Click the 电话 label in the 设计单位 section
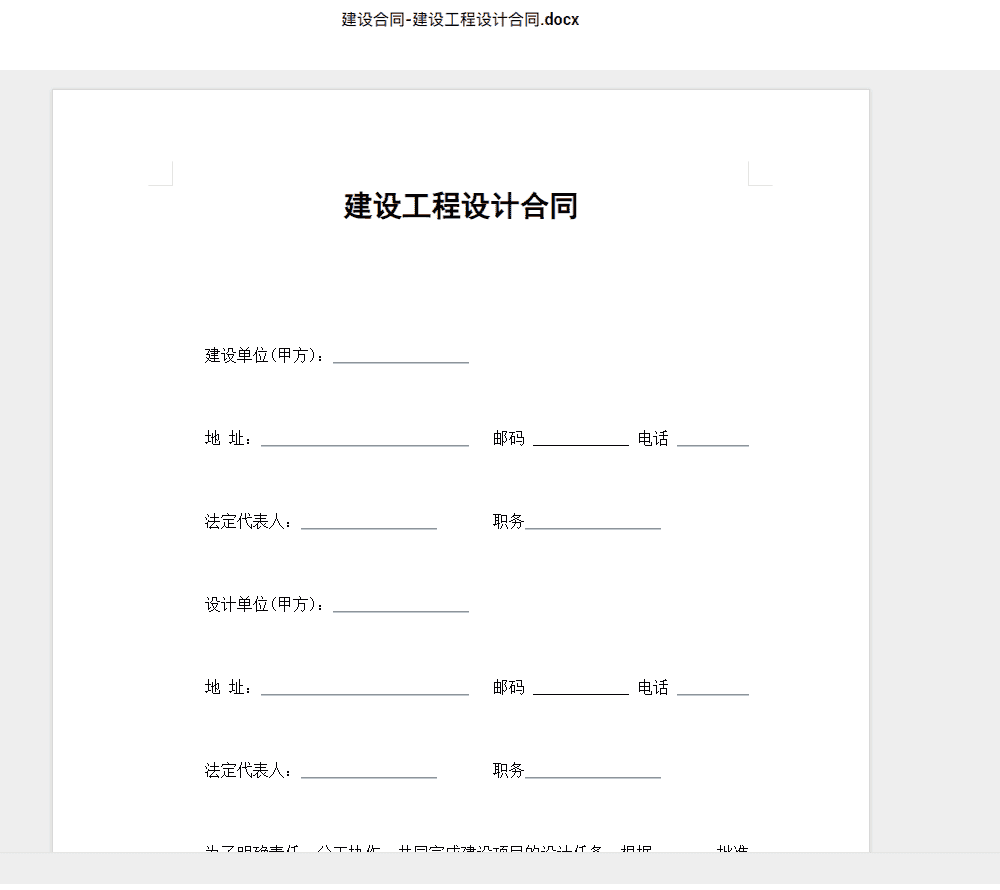Viewport: 1000px width, 890px height. pos(653,687)
